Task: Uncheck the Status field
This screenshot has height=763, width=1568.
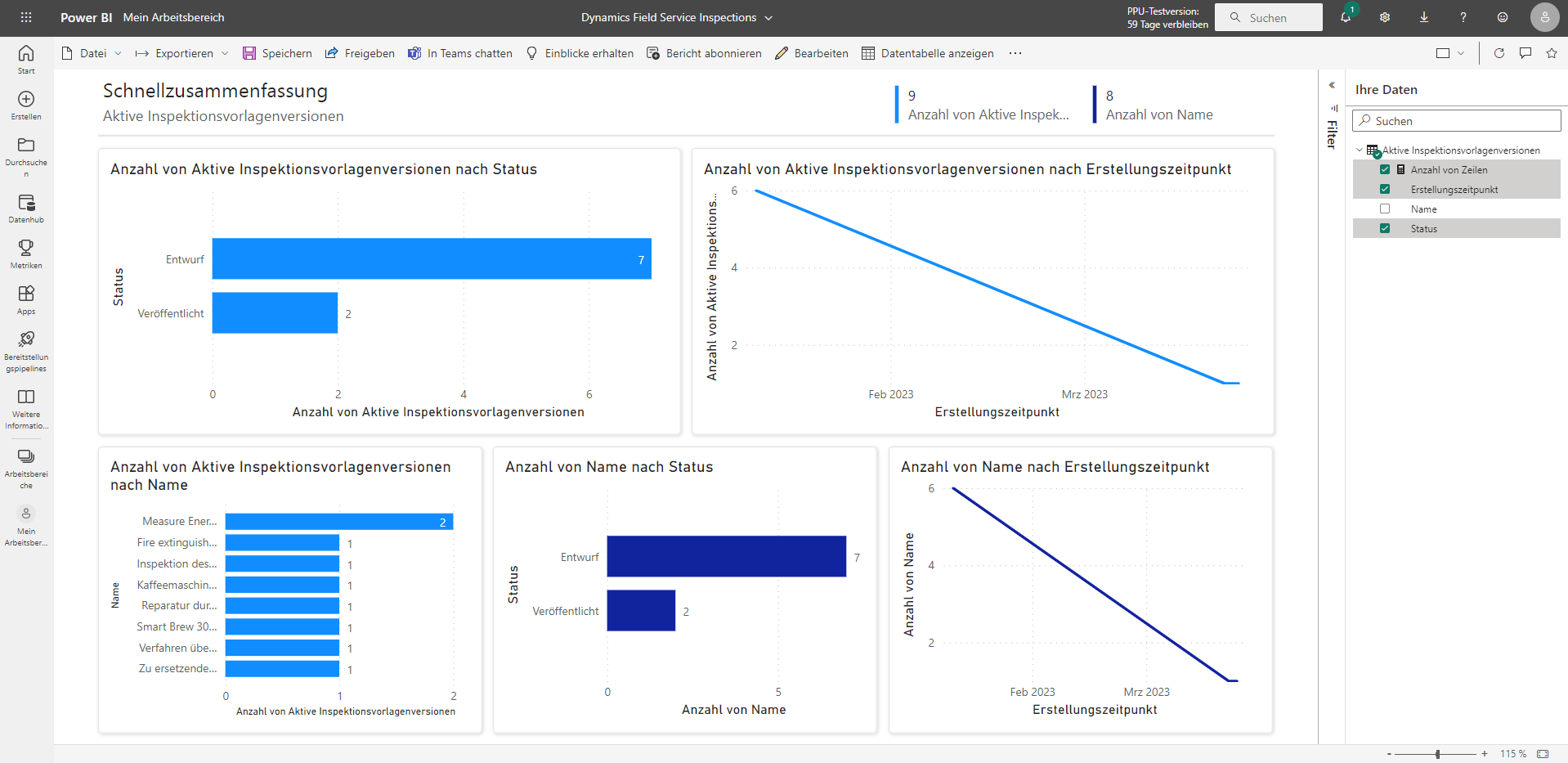Action: tap(1384, 228)
